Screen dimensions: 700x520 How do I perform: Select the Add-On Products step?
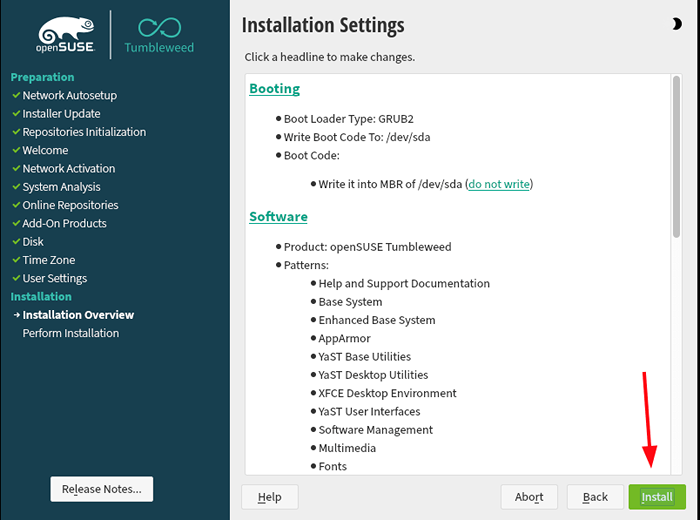click(64, 223)
